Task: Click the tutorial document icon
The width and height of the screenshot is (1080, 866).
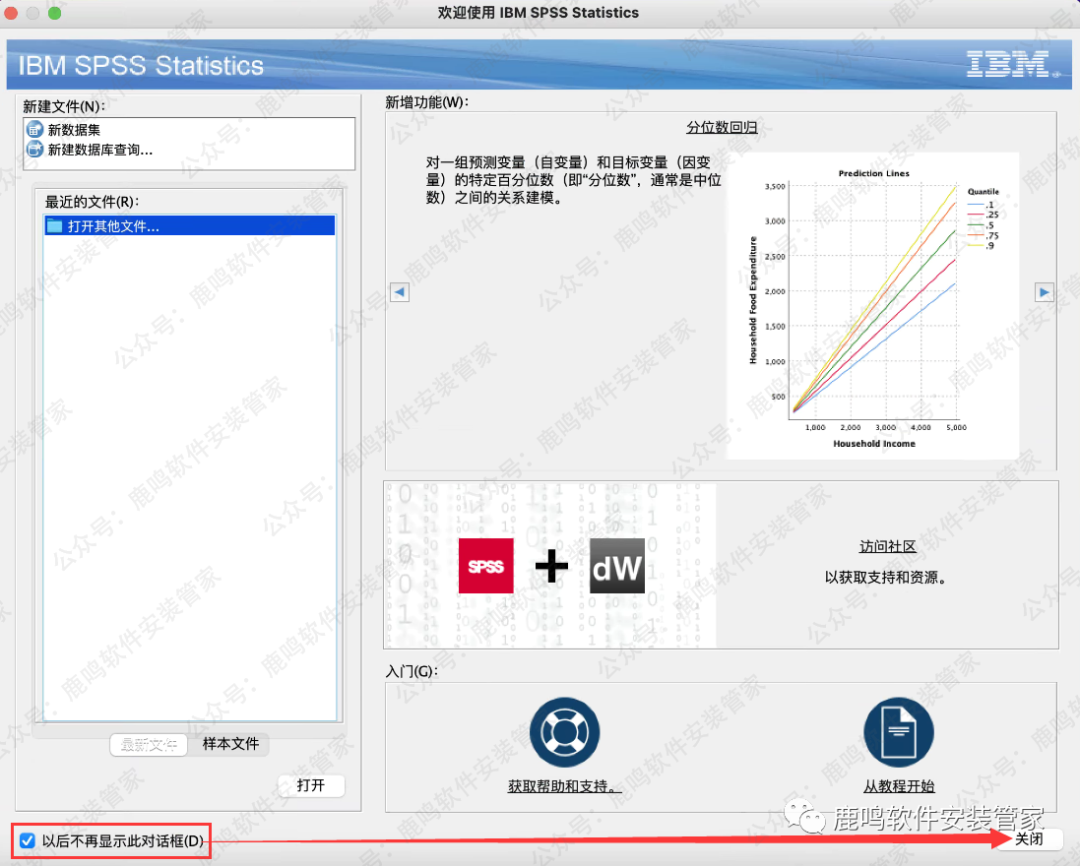Action: pyautogui.click(x=898, y=731)
